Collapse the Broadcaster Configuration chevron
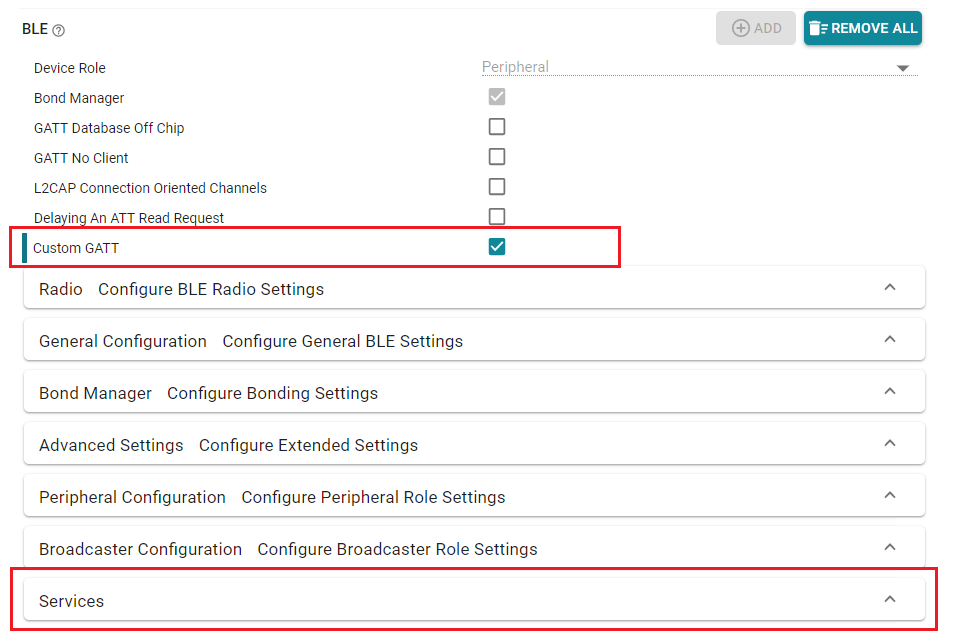The width and height of the screenshot is (954, 644). click(889, 548)
